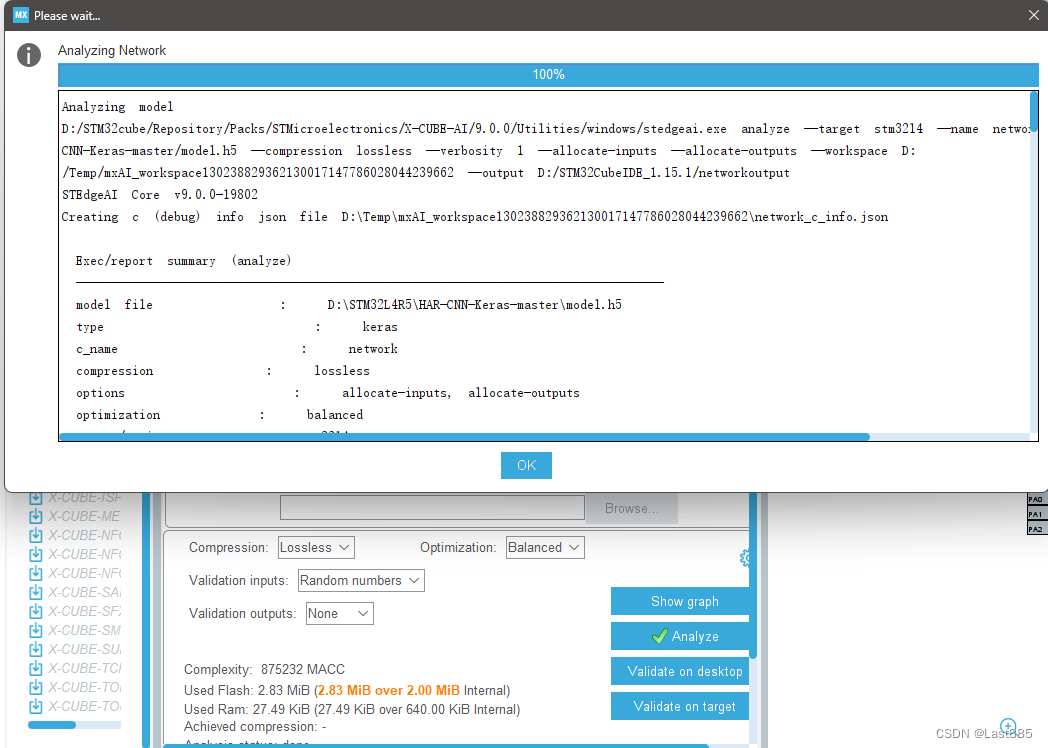The image size is (1048, 748).
Task: Click the 'STEdgeAI Core v9.0.0-19802' log line
Action: [x=159, y=195]
